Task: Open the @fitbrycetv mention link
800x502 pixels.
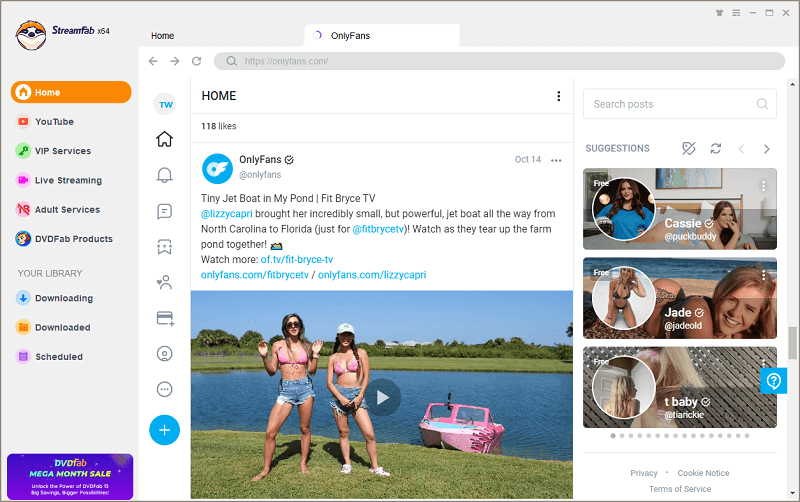Action: (x=378, y=229)
